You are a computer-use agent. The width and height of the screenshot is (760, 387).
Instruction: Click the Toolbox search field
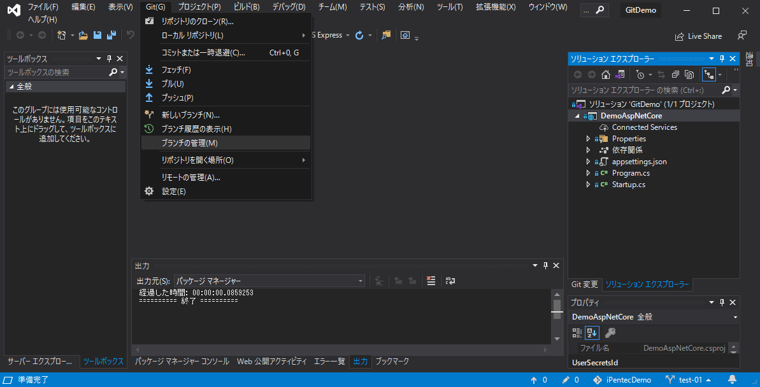pyautogui.click(x=57, y=72)
